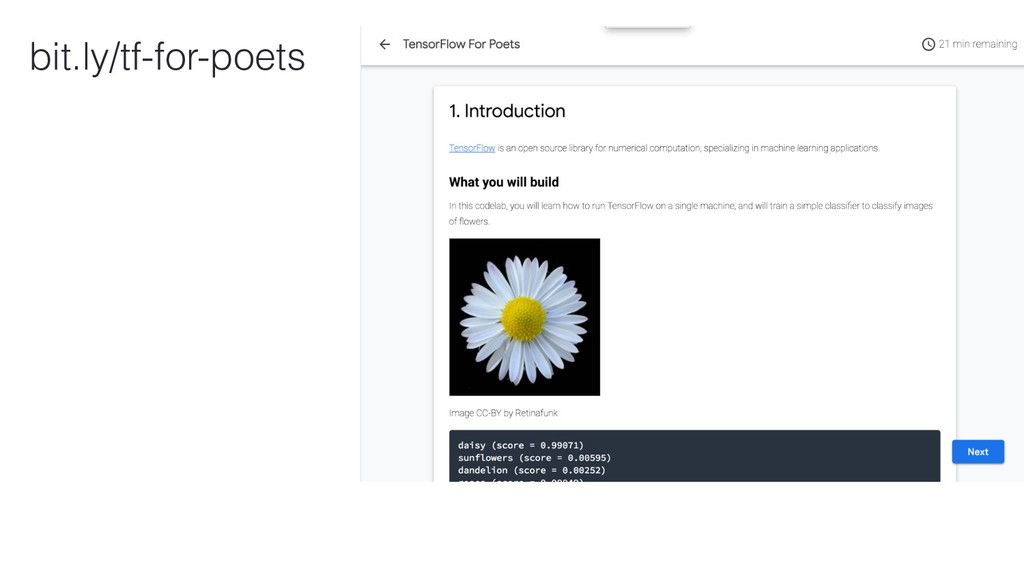Image resolution: width=1024 pixels, height=576 pixels.
Task: Click the daisy flower image
Action: pos(524,317)
